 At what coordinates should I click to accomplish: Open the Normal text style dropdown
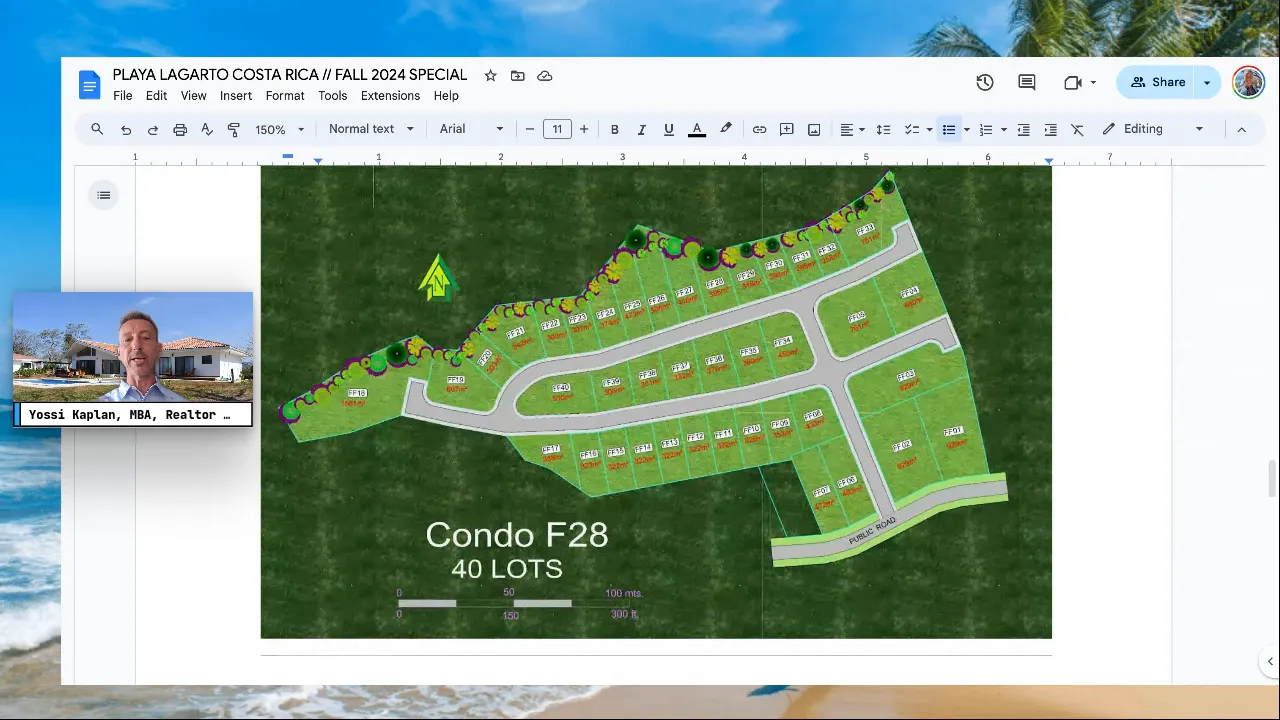[x=371, y=129]
